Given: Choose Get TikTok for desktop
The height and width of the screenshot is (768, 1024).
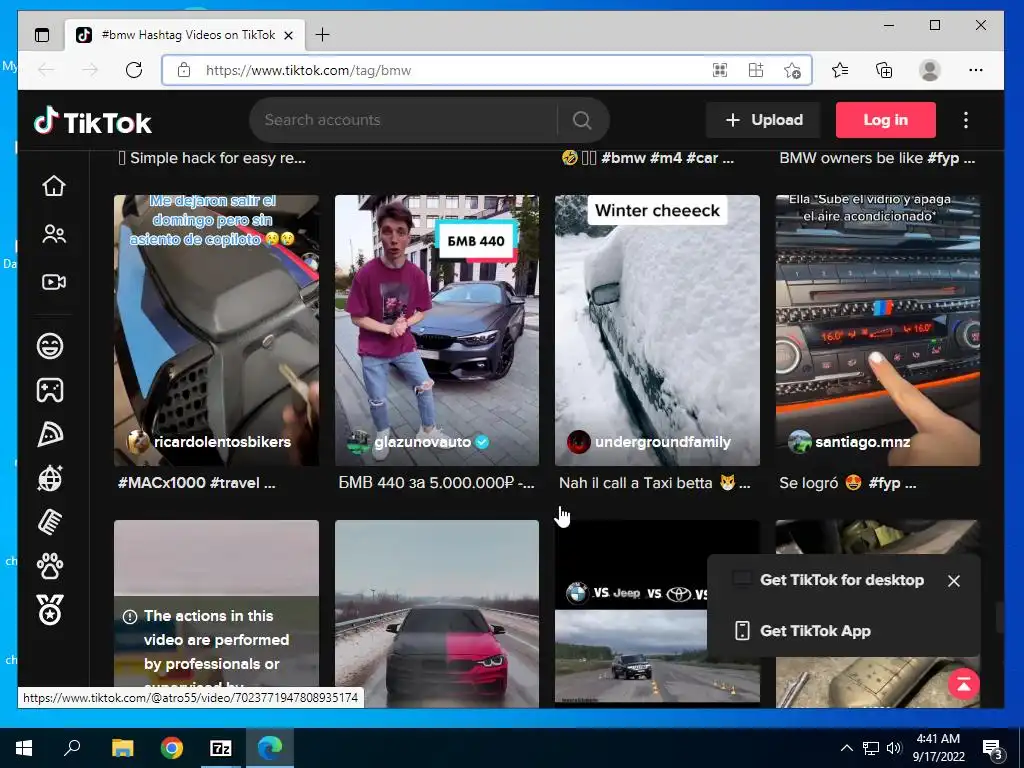Looking at the screenshot, I should [842, 580].
